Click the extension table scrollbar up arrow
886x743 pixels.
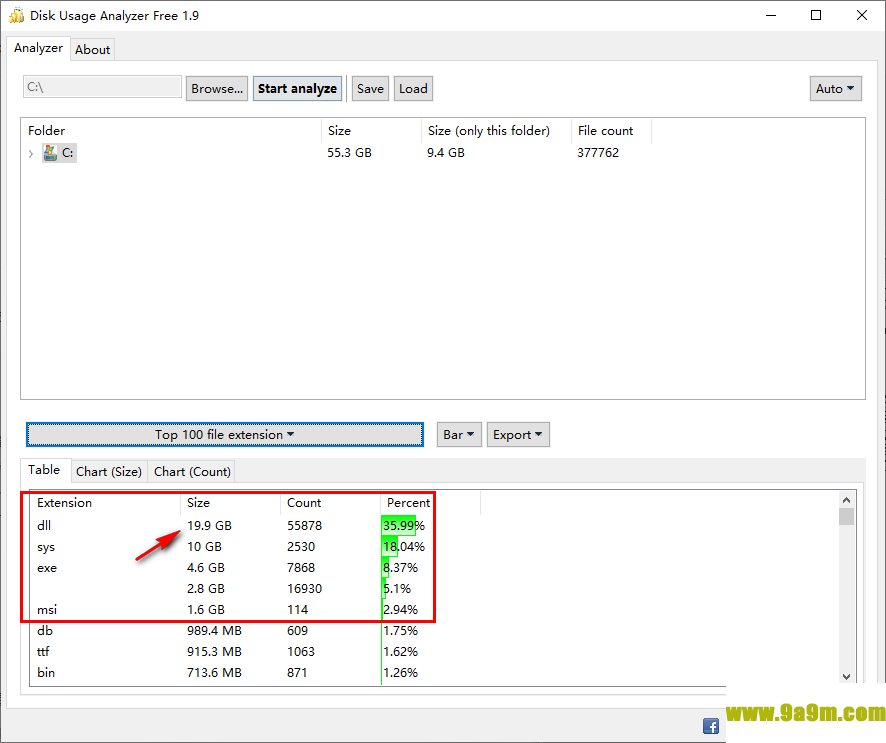coord(846,500)
